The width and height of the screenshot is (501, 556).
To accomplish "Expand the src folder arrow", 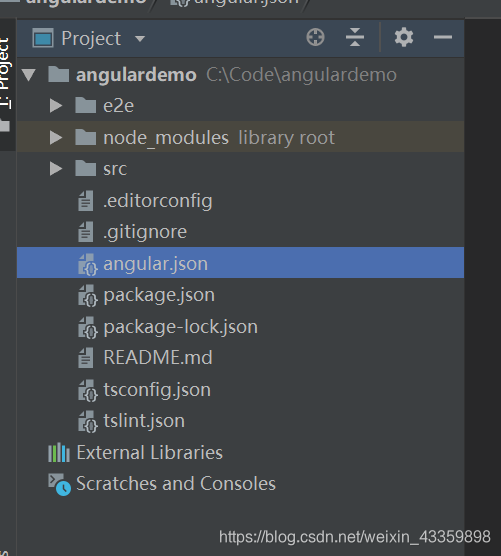I will [x=56, y=168].
